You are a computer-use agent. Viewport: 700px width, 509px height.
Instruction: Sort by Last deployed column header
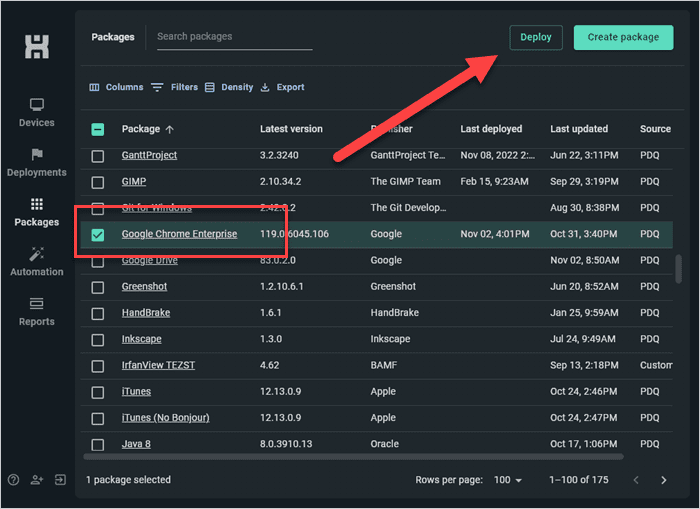coord(491,129)
